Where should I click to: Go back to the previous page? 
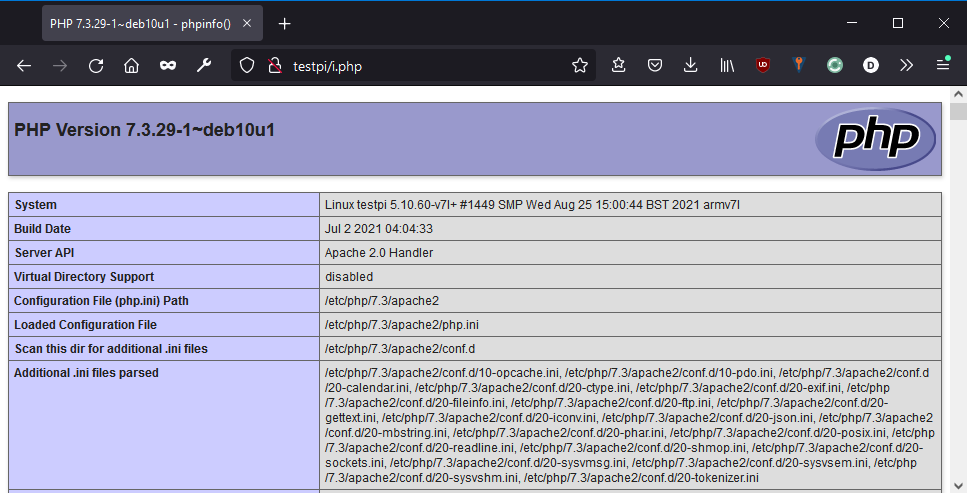tap(24, 65)
